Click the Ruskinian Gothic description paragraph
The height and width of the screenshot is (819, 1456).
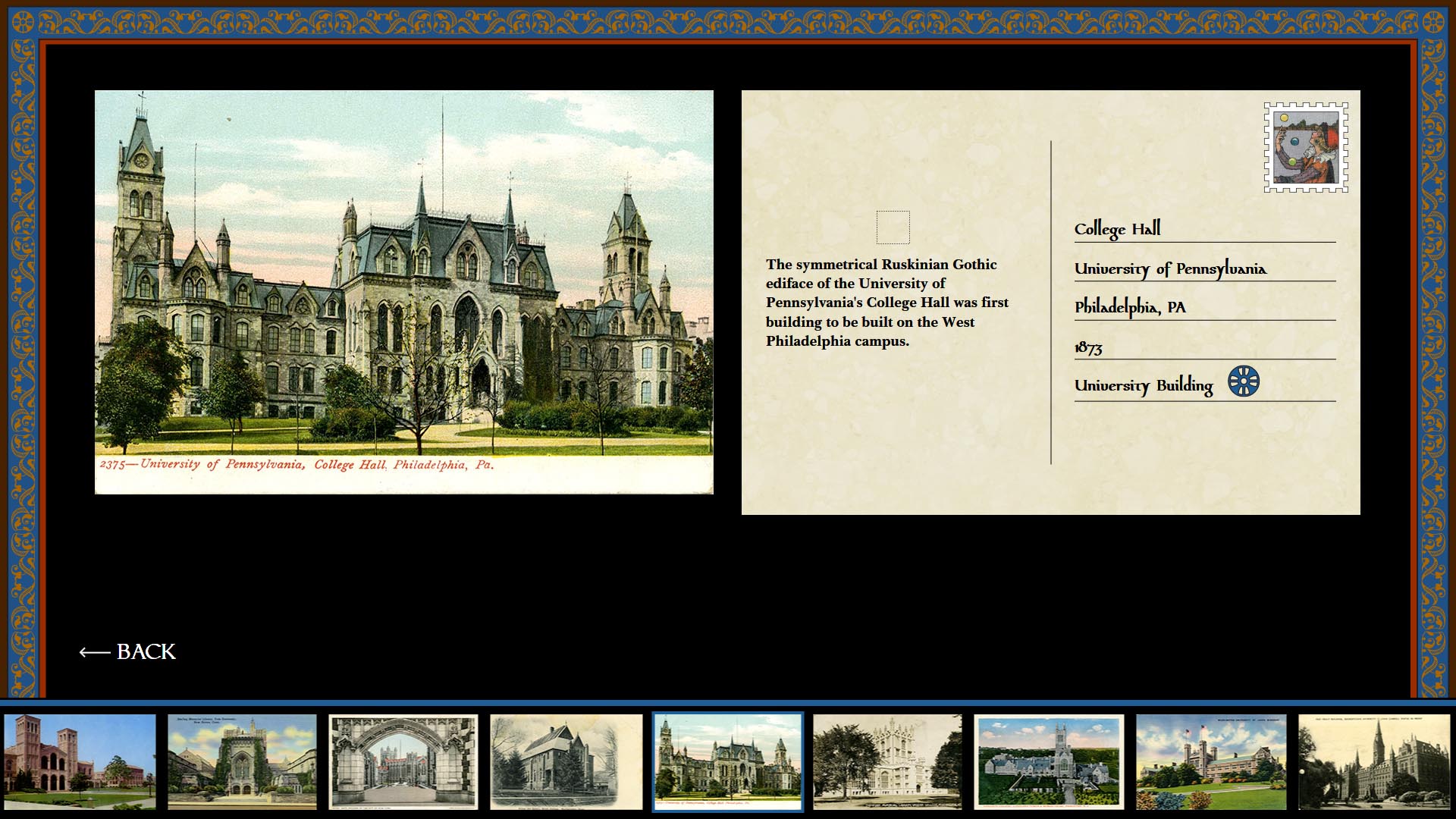886,303
